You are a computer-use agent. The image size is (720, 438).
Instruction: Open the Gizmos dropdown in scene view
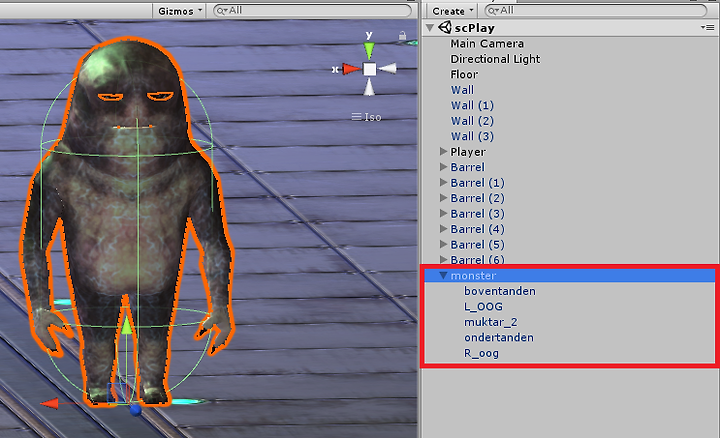[180, 11]
